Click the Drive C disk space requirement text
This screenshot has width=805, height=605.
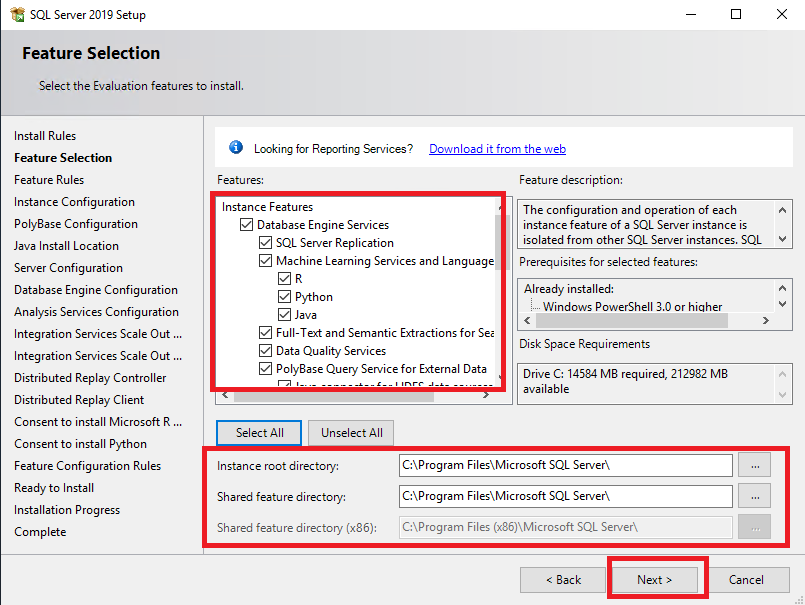(625, 381)
